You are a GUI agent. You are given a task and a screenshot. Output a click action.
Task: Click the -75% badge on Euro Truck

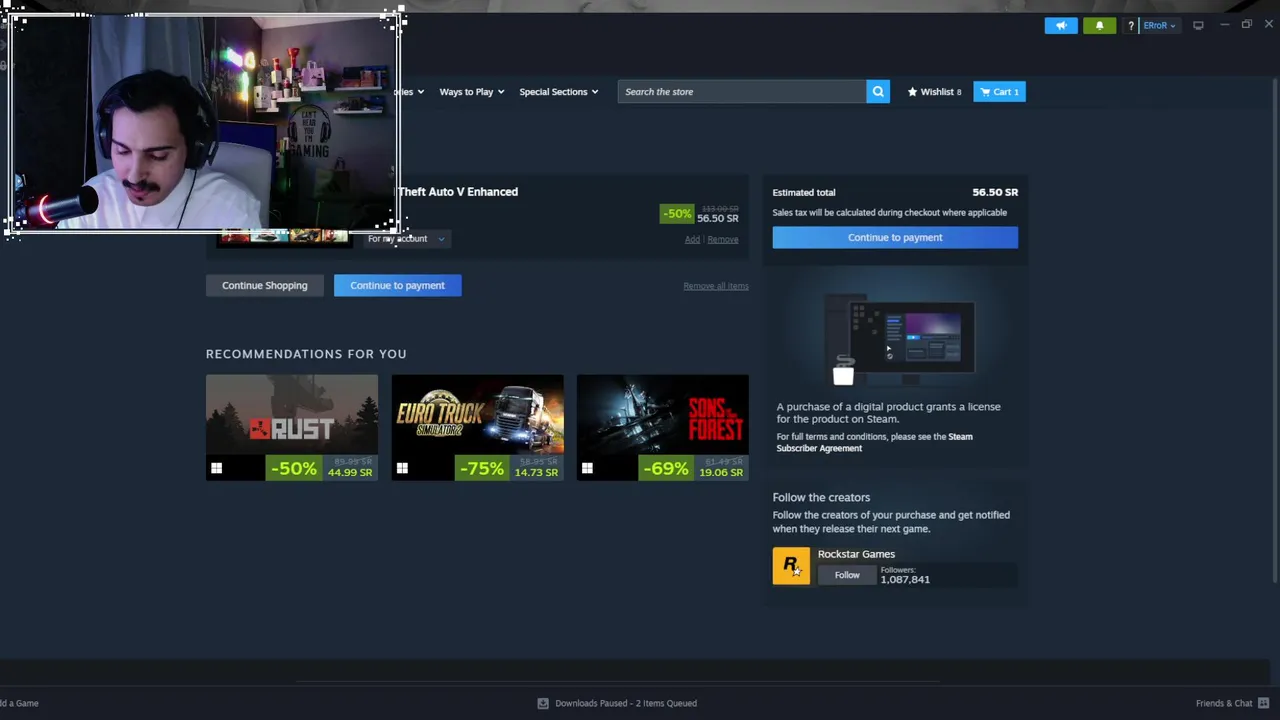481,469
